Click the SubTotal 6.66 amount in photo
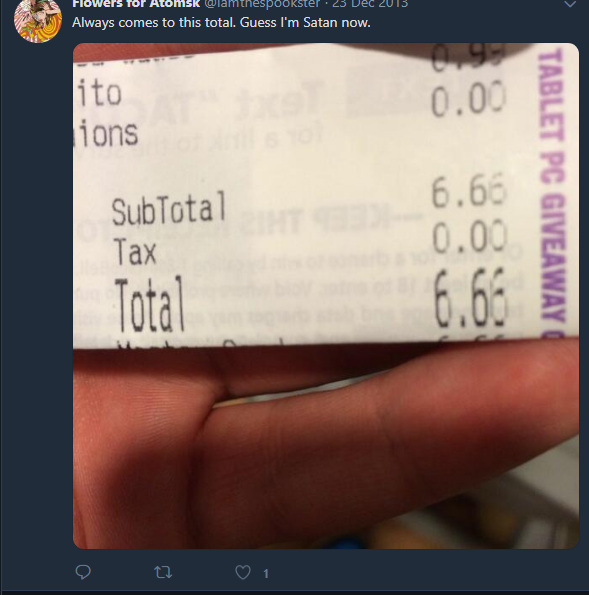 (x=469, y=190)
